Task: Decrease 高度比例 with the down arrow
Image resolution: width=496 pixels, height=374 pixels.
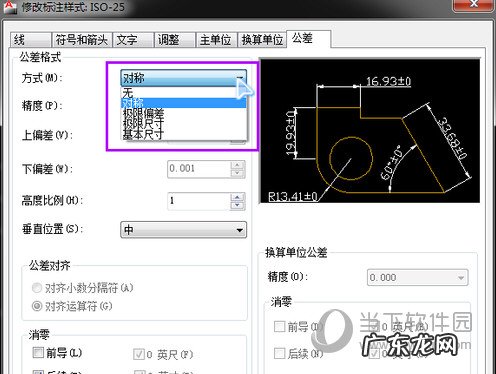Action: (237, 205)
